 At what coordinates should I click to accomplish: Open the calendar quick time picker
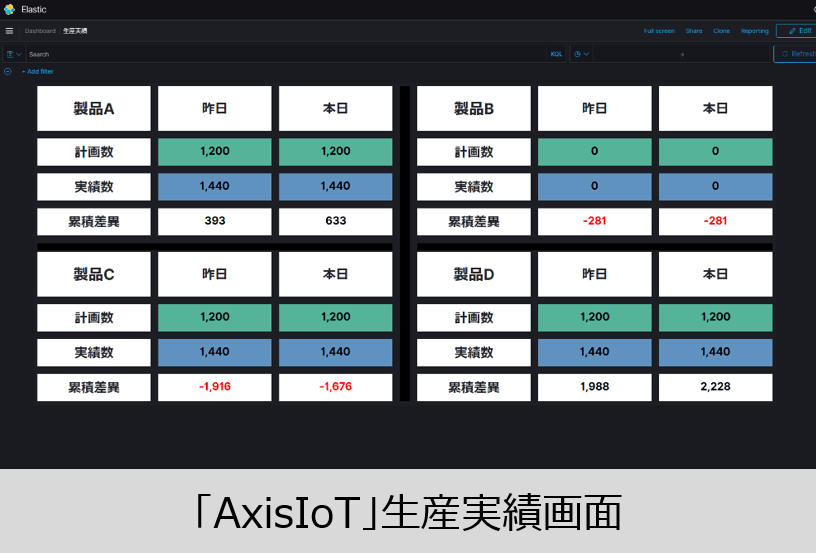581,54
